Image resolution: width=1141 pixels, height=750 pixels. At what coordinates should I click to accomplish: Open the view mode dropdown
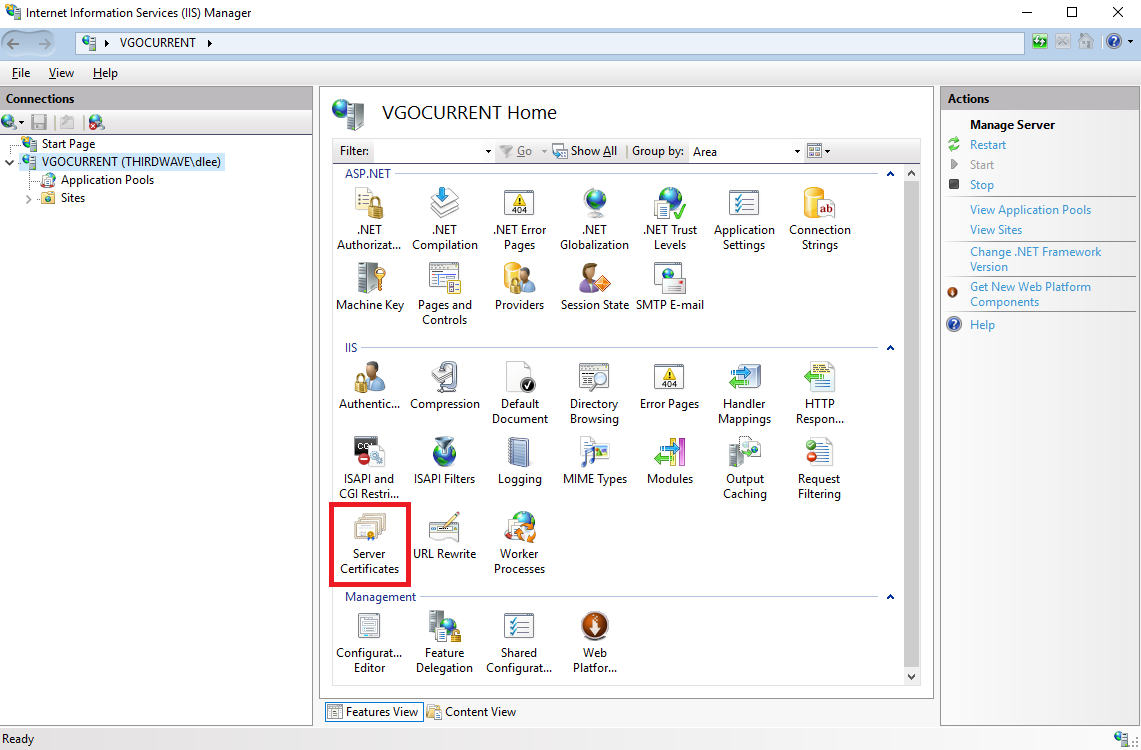coord(819,151)
